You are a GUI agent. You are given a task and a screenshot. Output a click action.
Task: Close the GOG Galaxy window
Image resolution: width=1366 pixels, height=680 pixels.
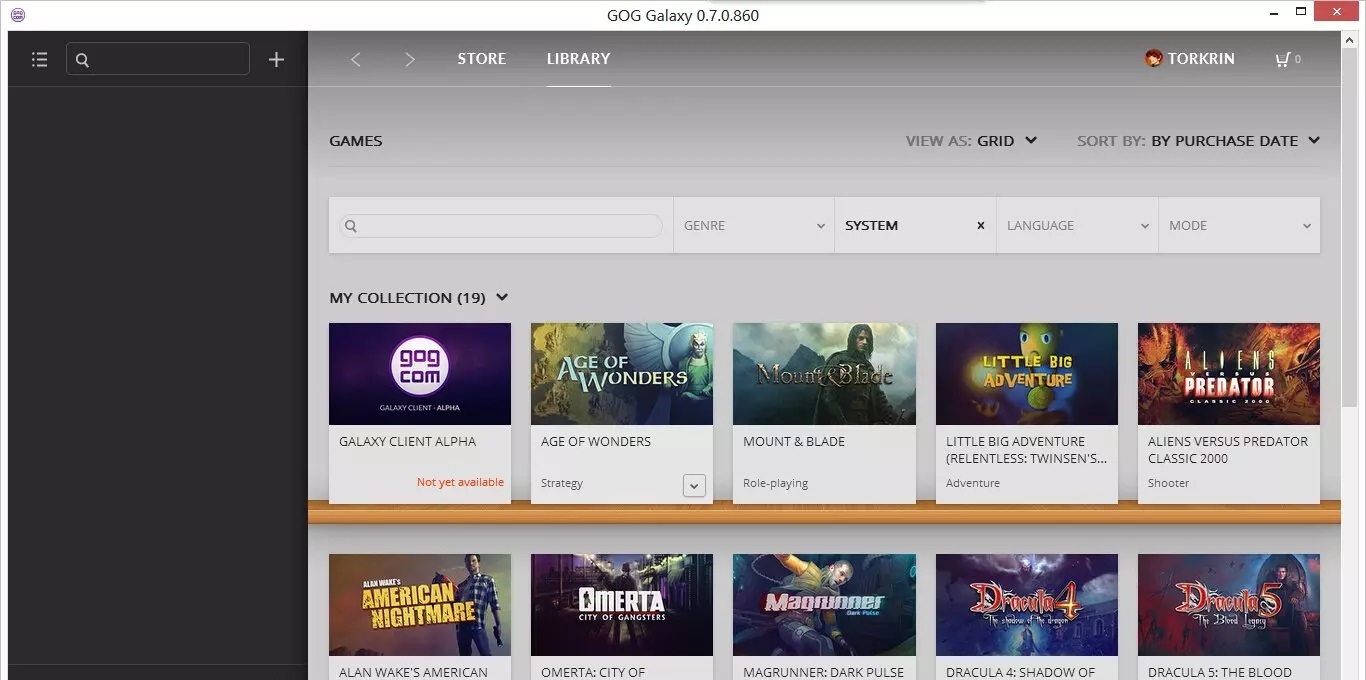[1338, 12]
